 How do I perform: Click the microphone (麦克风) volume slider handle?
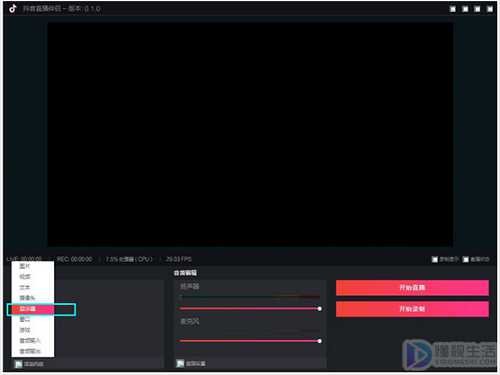pos(319,341)
